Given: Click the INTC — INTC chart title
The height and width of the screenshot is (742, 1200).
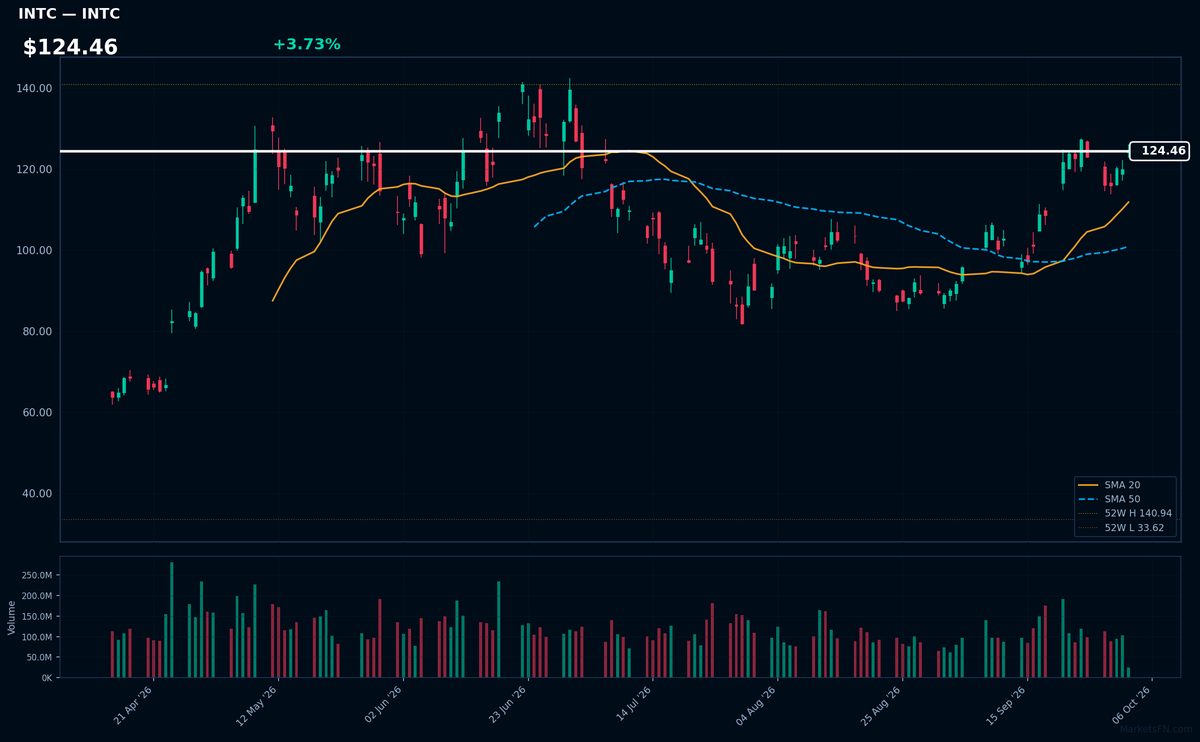Looking at the screenshot, I should click(69, 14).
